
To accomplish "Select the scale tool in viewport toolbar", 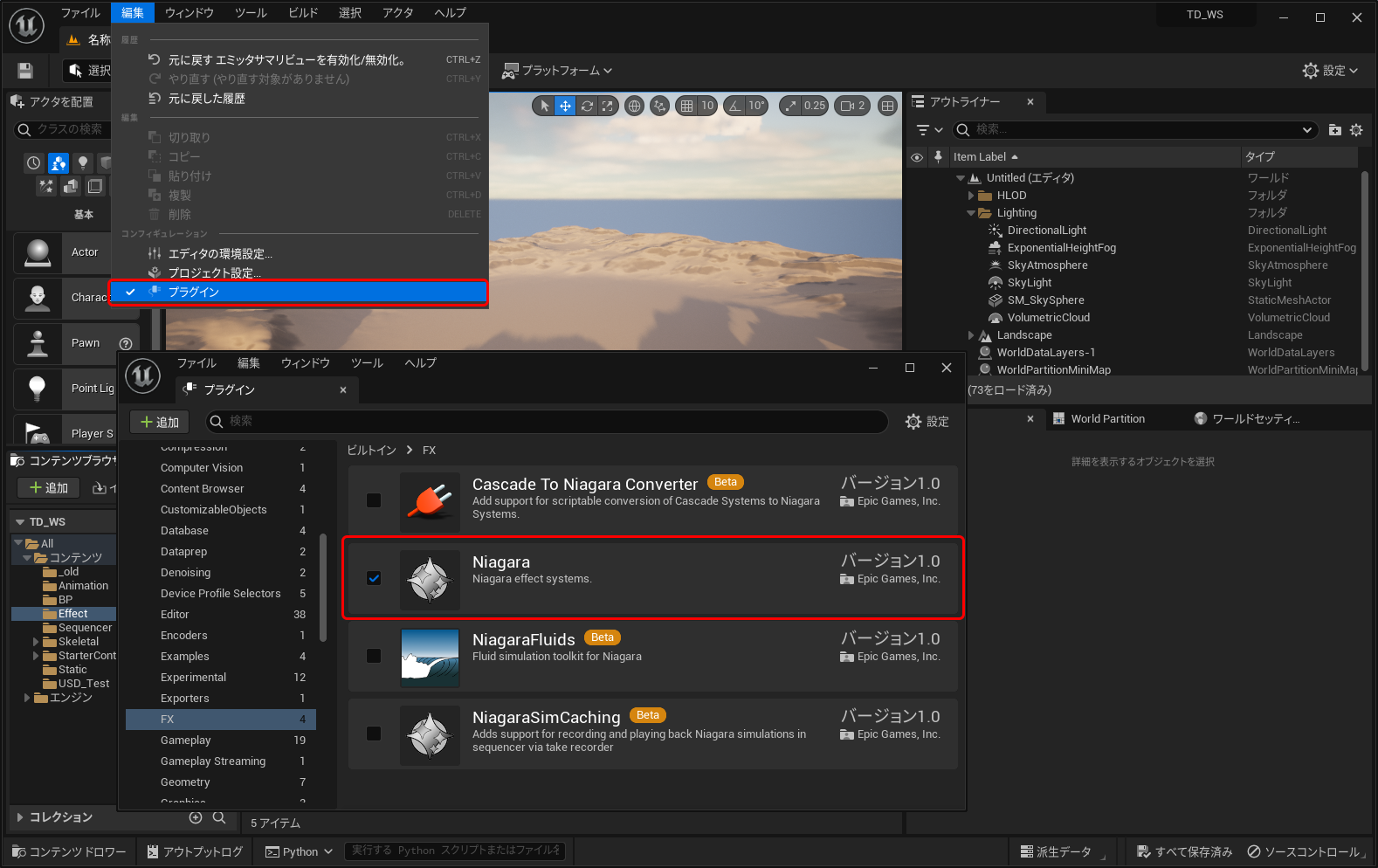I will pyautogui.click(x=608, y=106).
